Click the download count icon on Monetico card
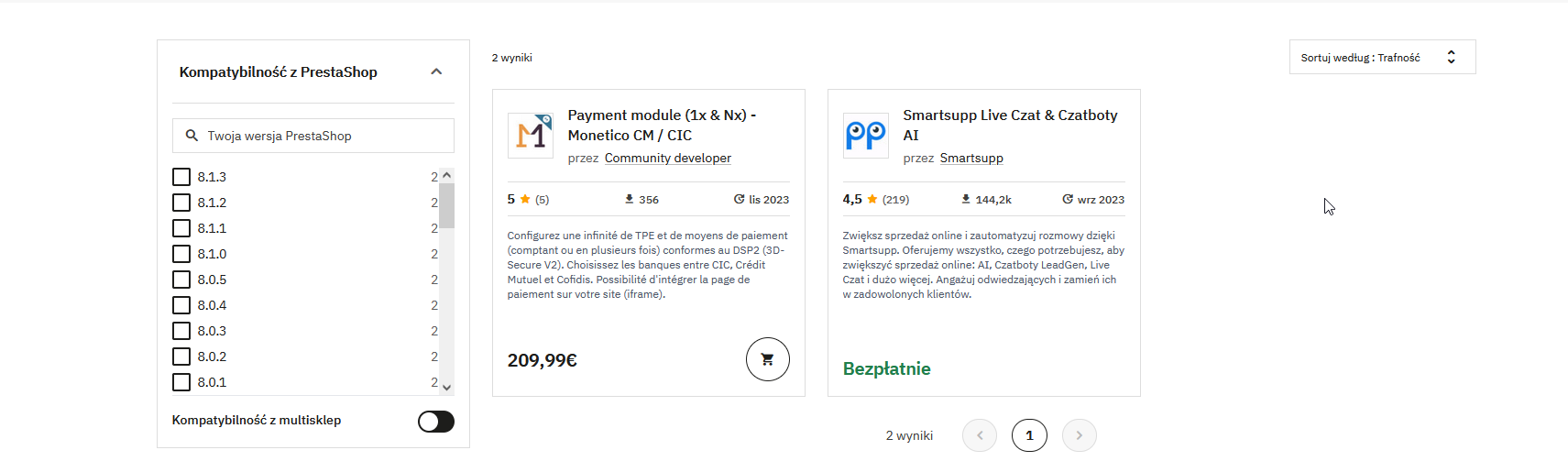The image size is (1568, 461). (x=630, y=199)
